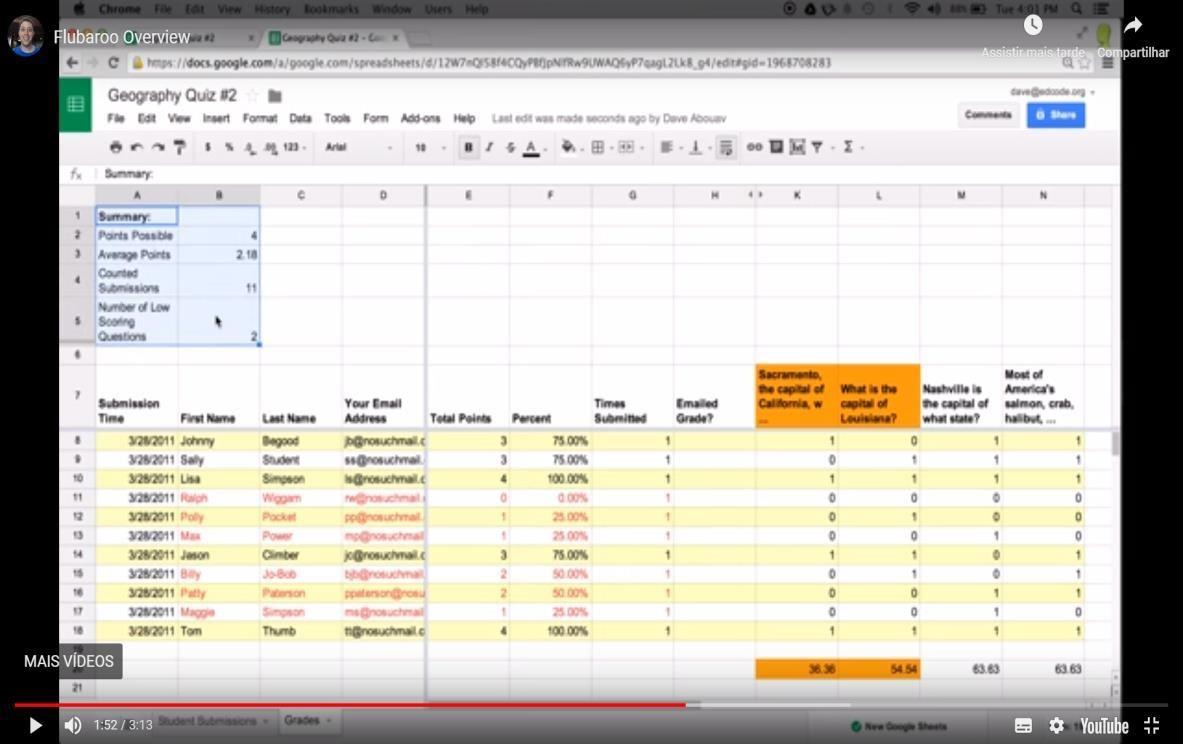Click the Insert chart icon

(x=797, y=147)
